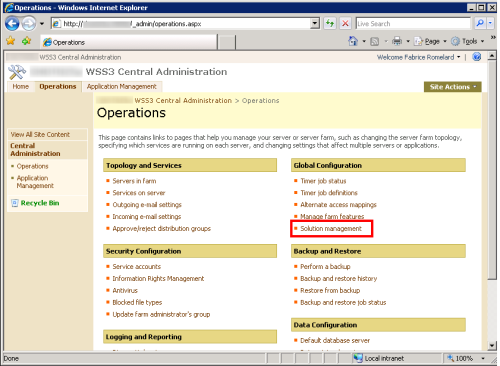
Task: Click the blue Help icon
Action: point(477,57)
